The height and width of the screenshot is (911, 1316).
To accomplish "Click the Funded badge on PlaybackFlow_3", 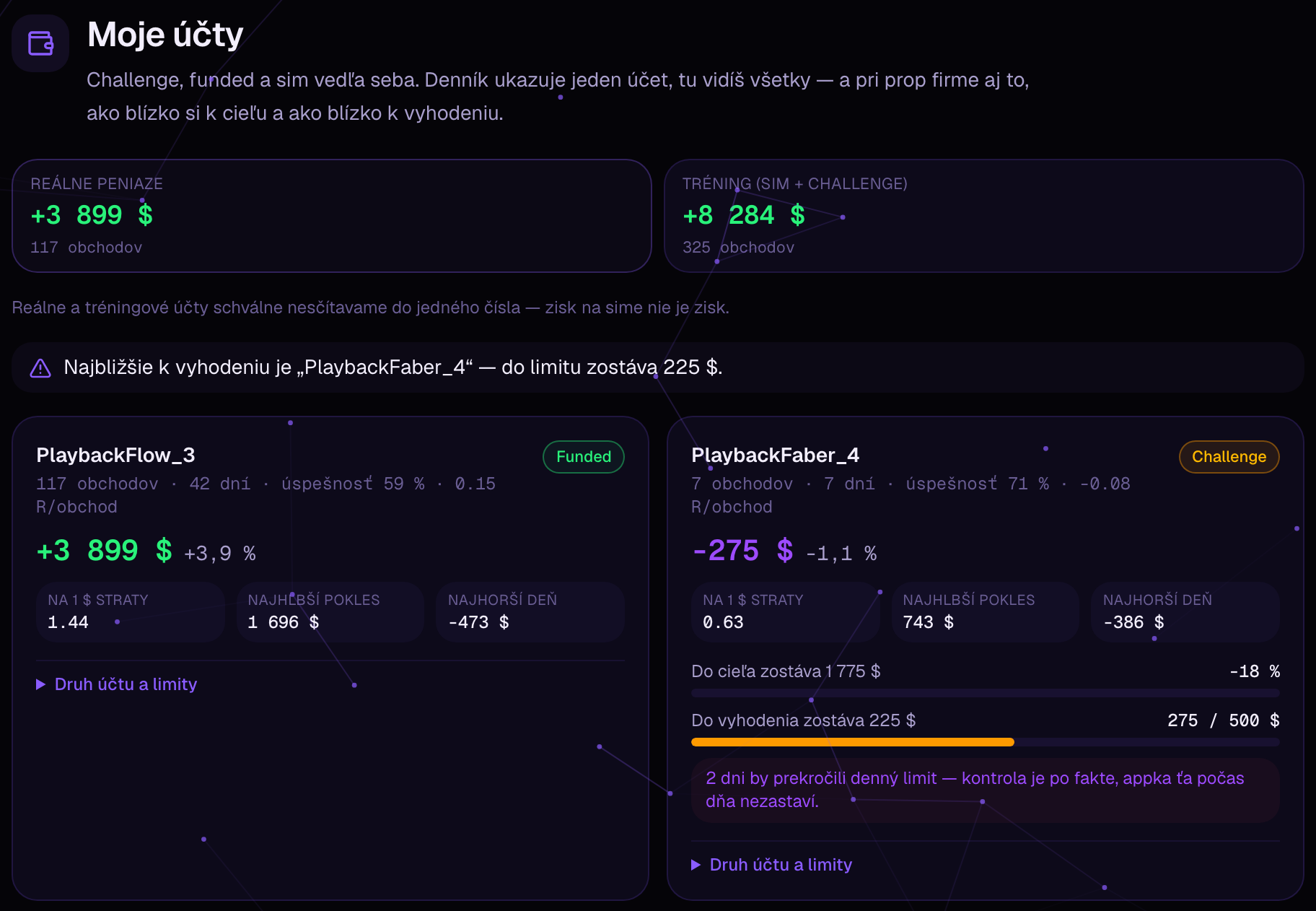I will point(584,457).
